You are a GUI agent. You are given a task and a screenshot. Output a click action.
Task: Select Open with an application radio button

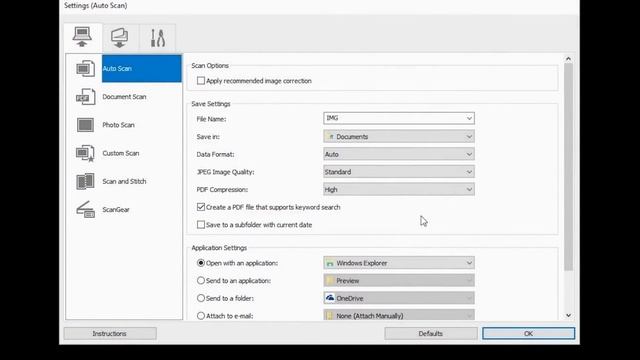coord(201,263)
